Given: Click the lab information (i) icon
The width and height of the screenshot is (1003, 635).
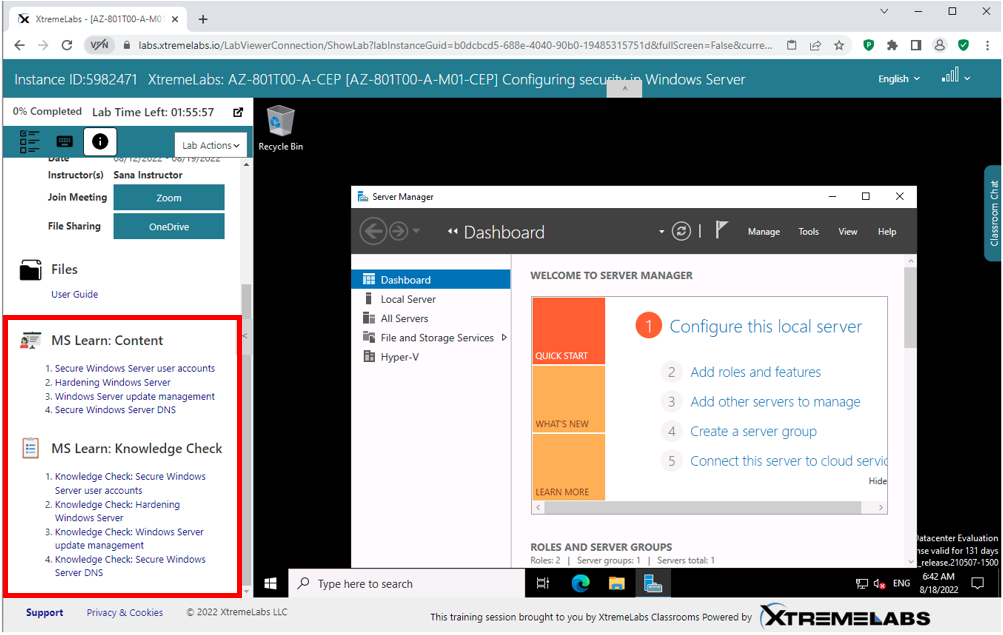Looking at the screenshot, I should pos(99,141).
